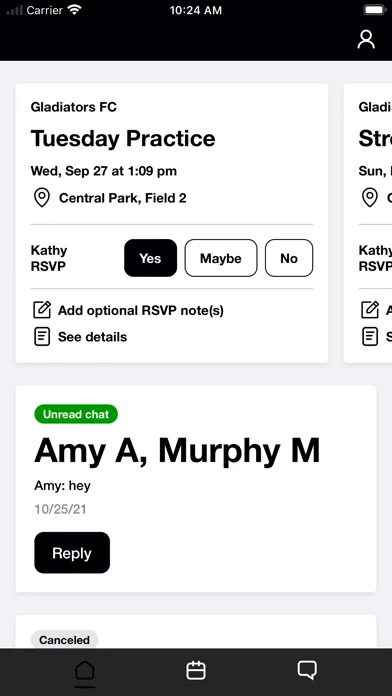Tap the Kathy RSVP label
This screenshot has width=392, height=696.
[x=49, y=258]
